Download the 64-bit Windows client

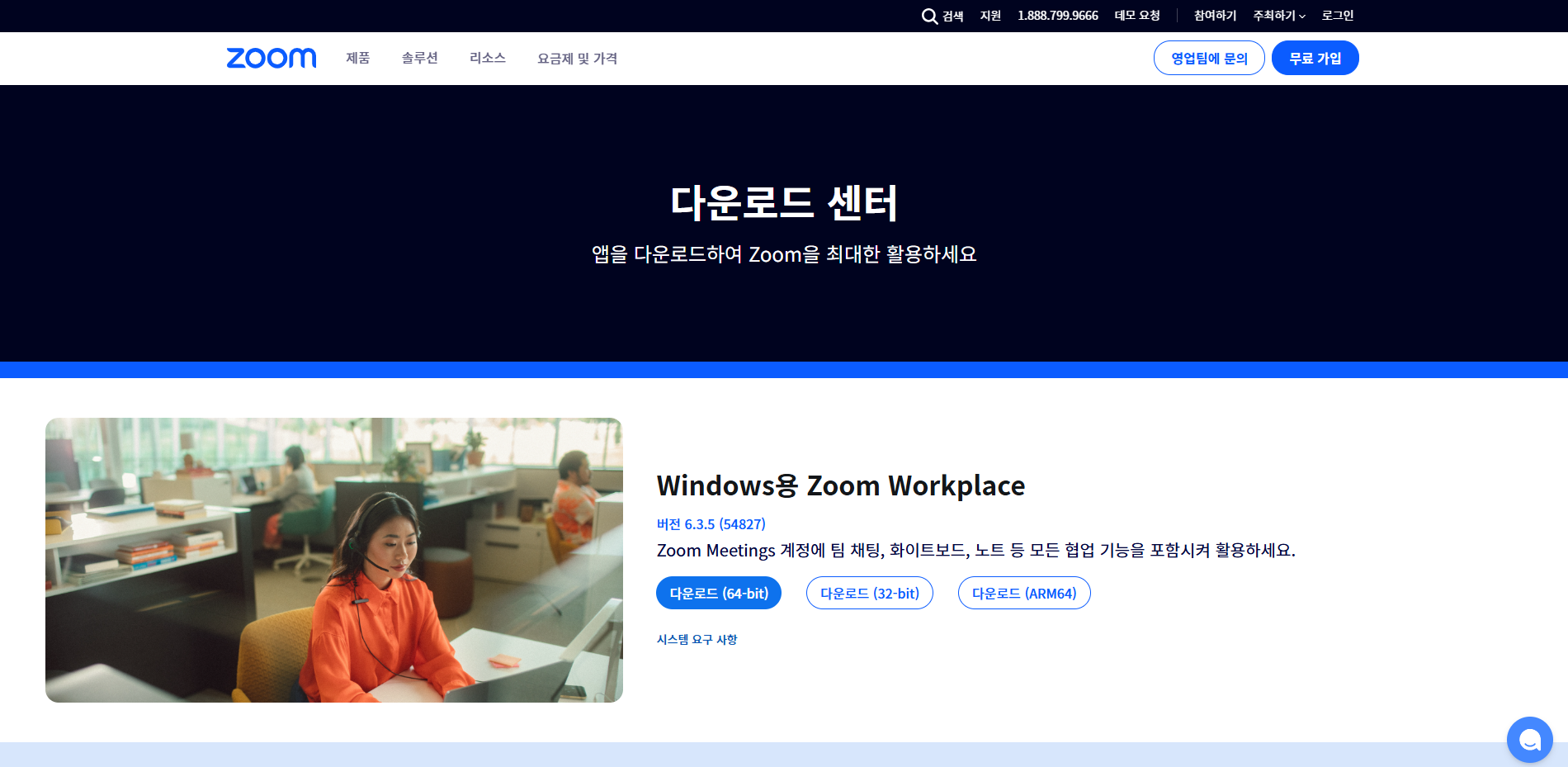(719, 593)
